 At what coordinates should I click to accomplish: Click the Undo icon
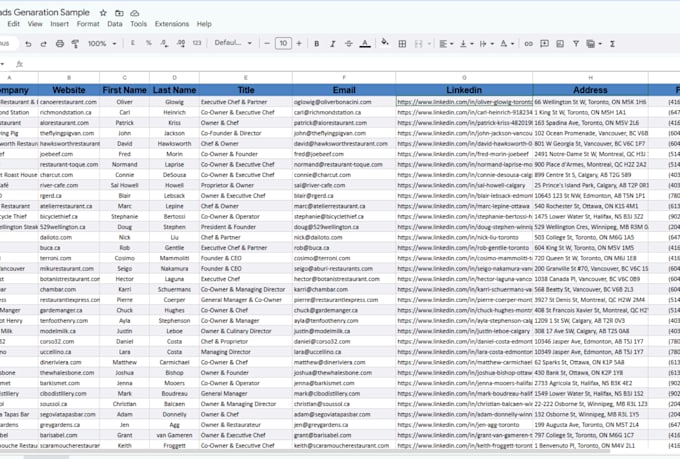tap(28, 44)
